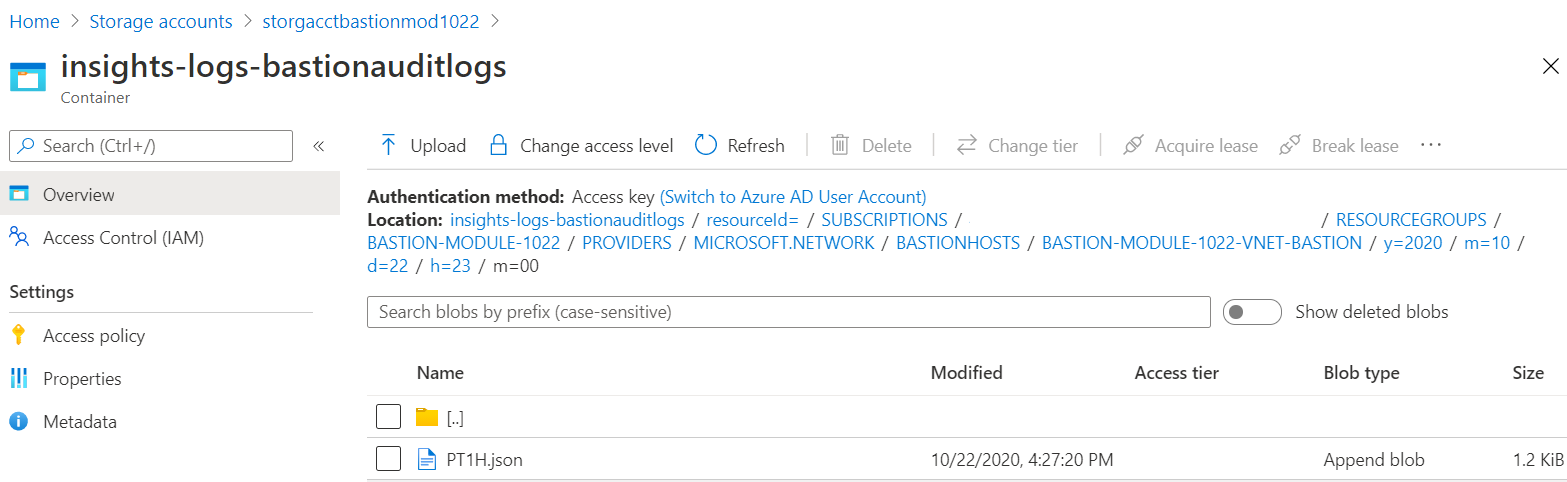Image resolution: width=1567 pixels, height=482 pixels.
Task: Open storgacctbastionmod1022 breadcrumb
Action: (370, 21)
